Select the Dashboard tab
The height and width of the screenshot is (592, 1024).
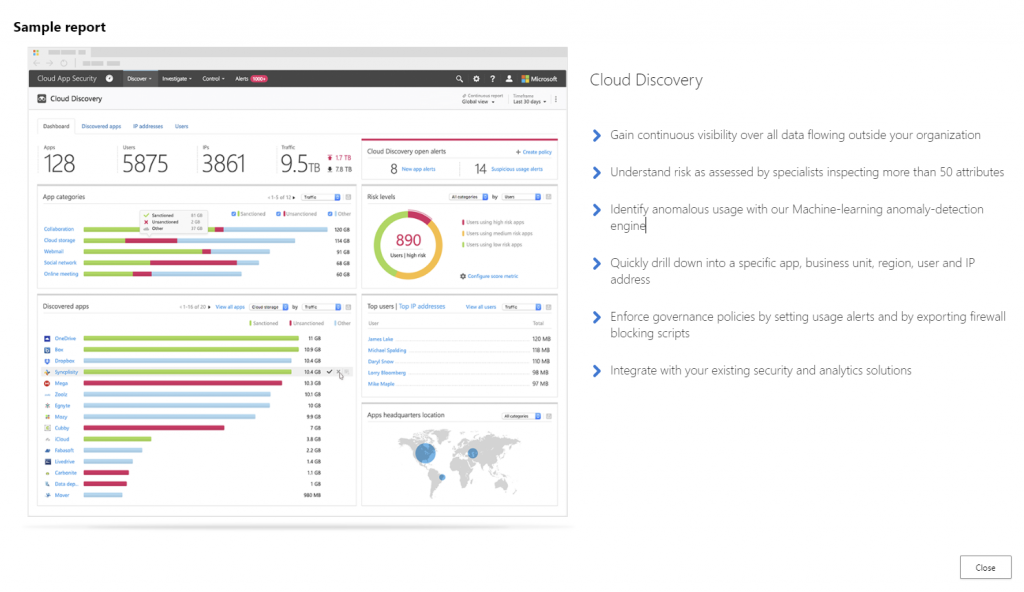click(56, 126)
